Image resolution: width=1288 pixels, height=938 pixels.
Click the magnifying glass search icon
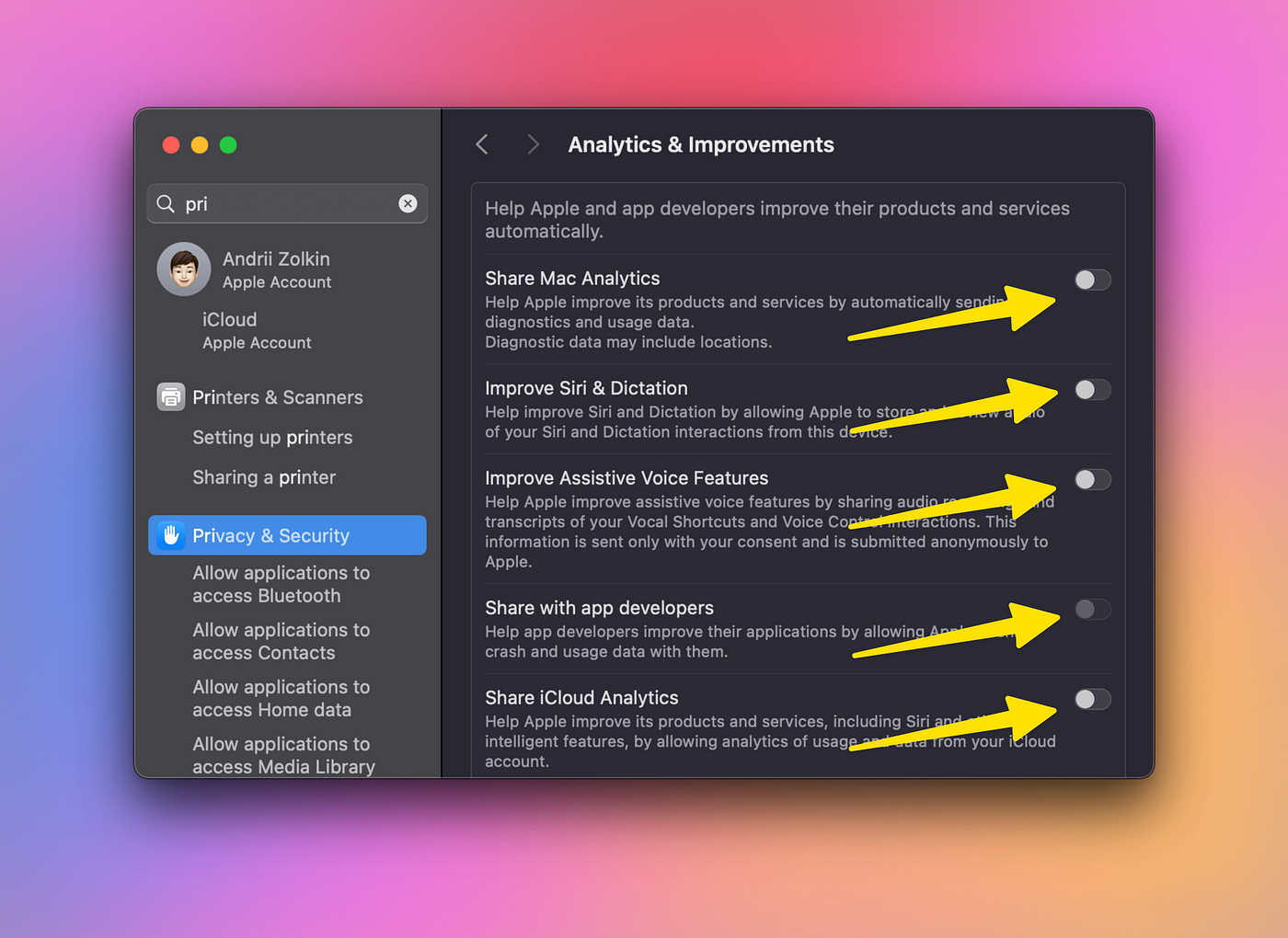[x=166, y=203]
